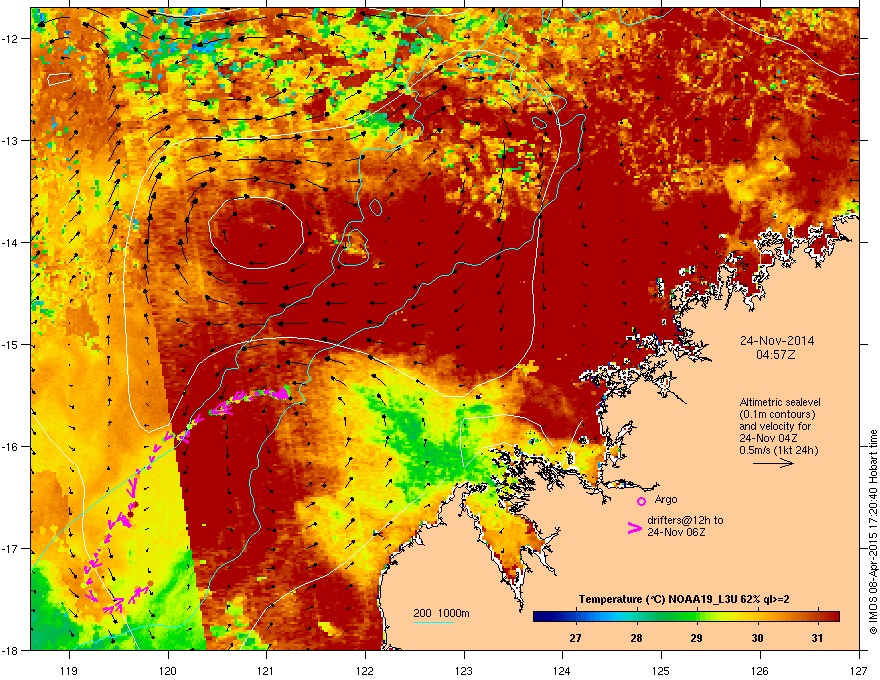Click the longitude axis label 125
This screenshot has height=680, width=880.
tap(661, 670)
